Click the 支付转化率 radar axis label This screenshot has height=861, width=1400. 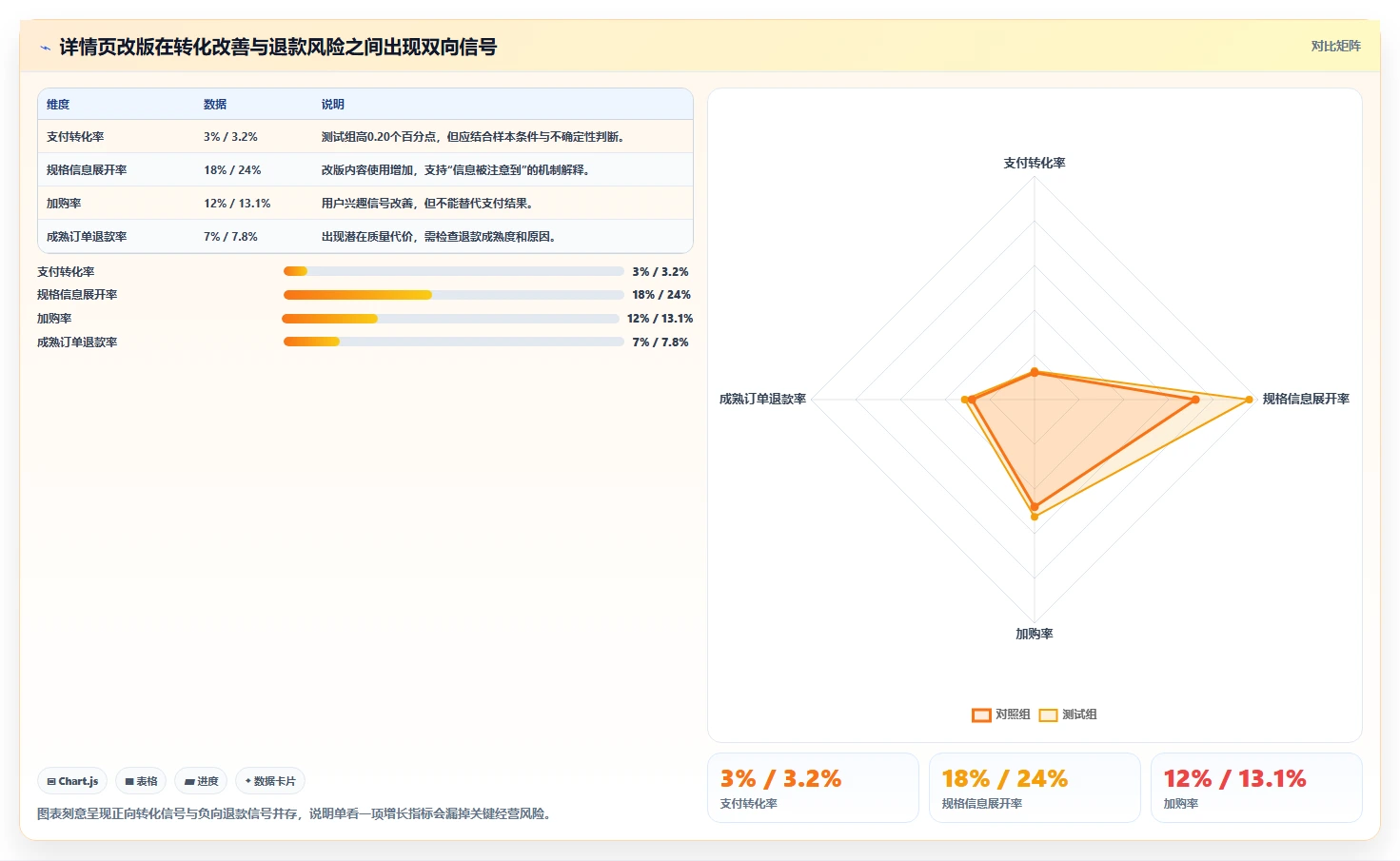pos(1035,164)
